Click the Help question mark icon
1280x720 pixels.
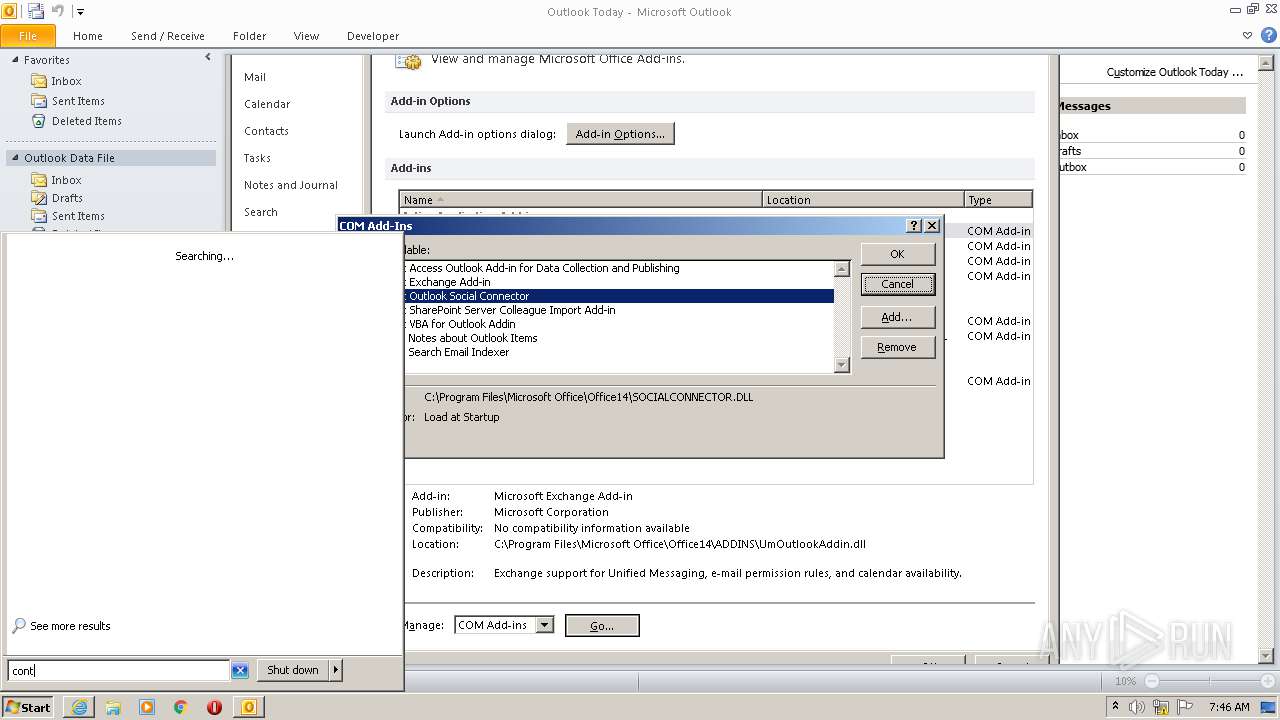tap(1269, 35)
